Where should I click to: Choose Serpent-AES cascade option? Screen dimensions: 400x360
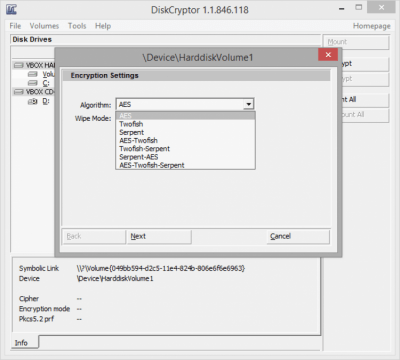click(185, 157)
